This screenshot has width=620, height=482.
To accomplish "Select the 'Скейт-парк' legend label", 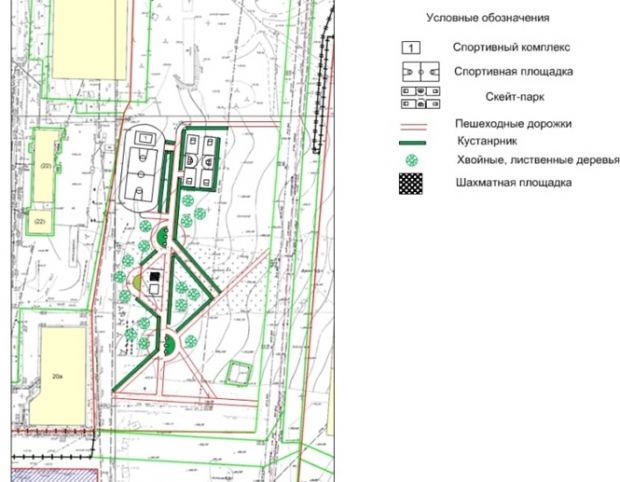I will point(507,97).
